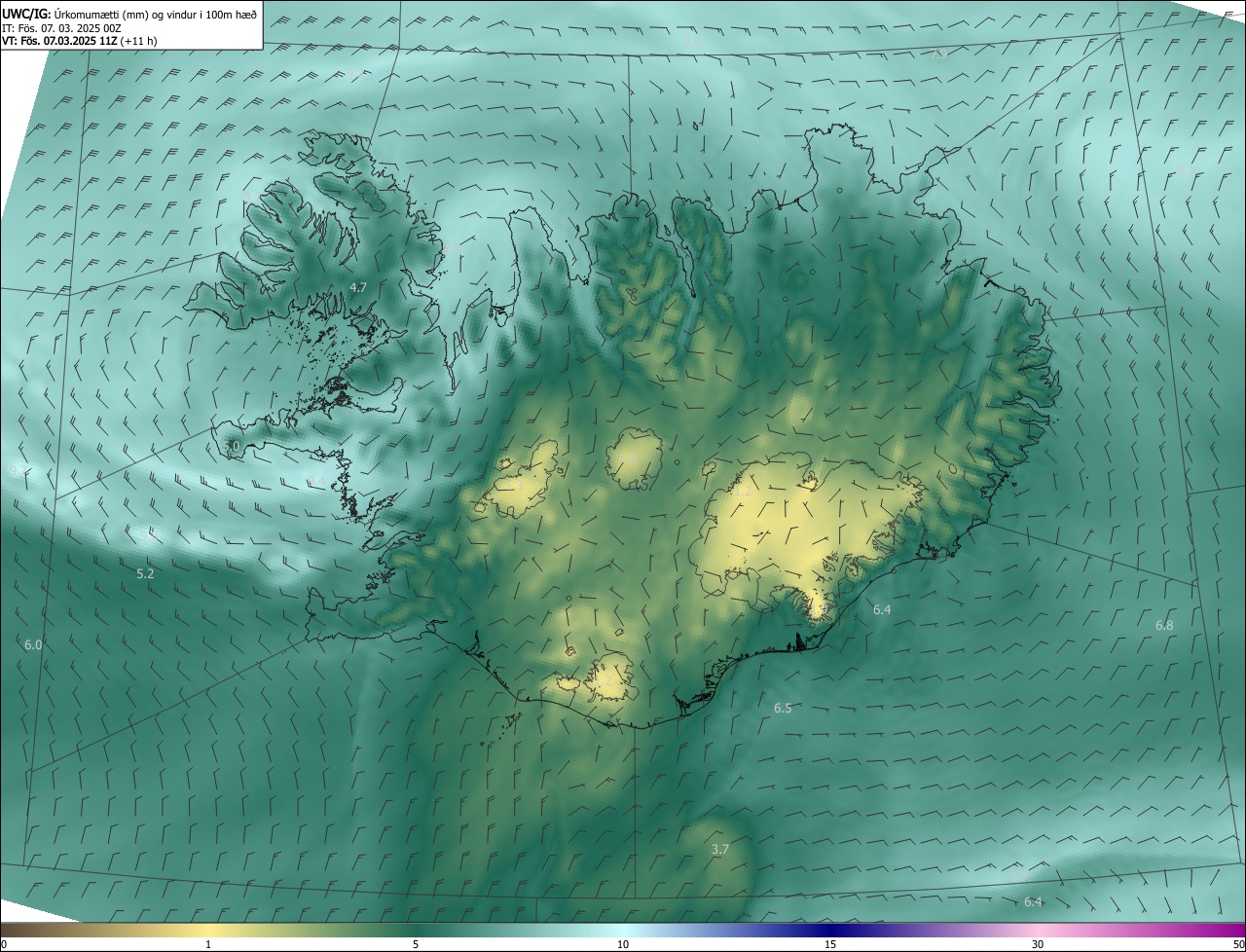Pick the dark navy segment of the color scale
The height and width of the screenshot is (952, 1246).
tap(830, 930)
